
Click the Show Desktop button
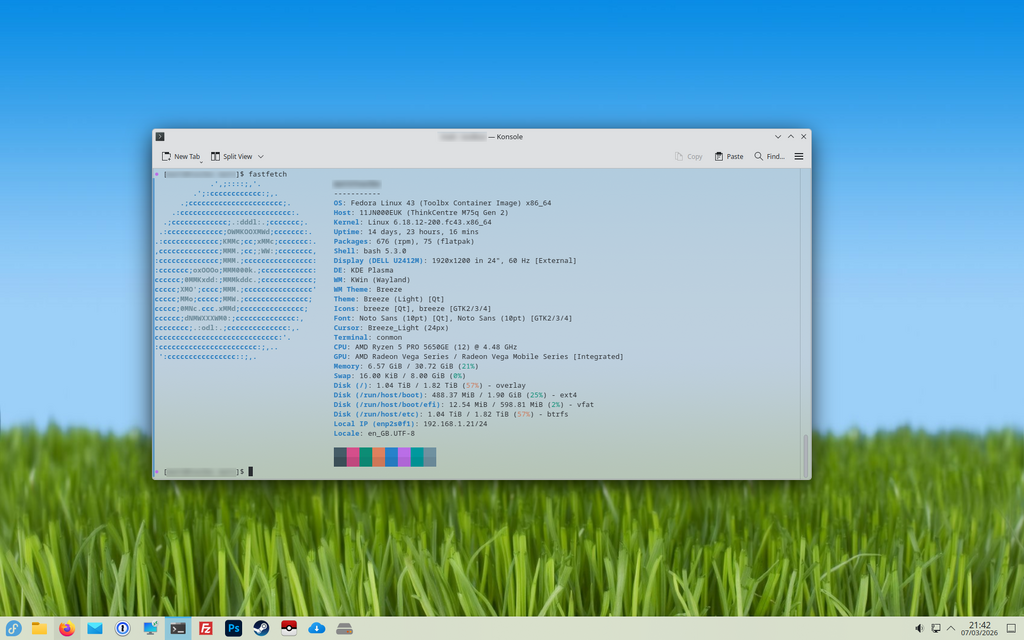(x=1012, y=628)
